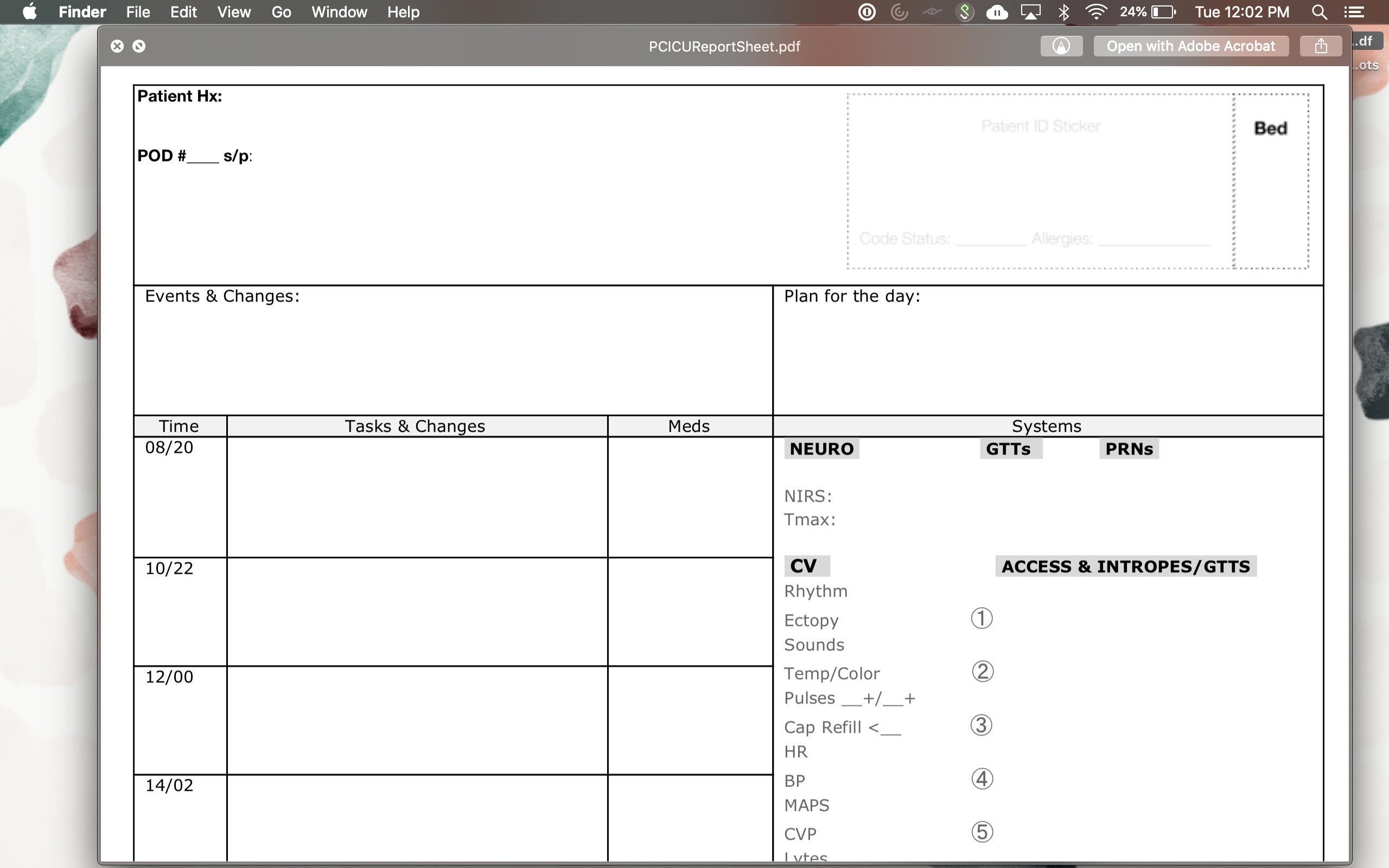
Task: Click the green dollar sign menu bar icon
Action: (965, 12)
